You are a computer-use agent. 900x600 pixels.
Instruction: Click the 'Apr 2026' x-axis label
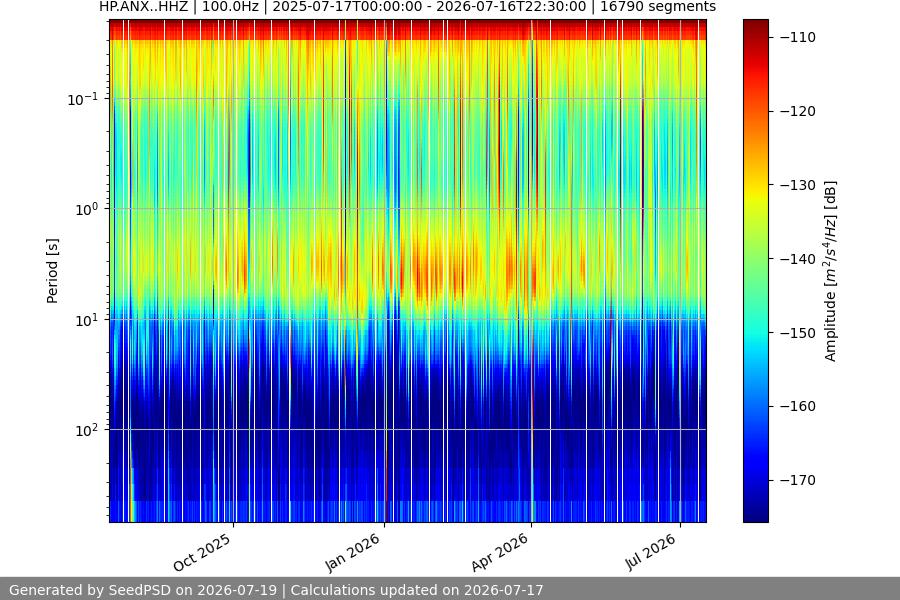click(x=499, y=552)
